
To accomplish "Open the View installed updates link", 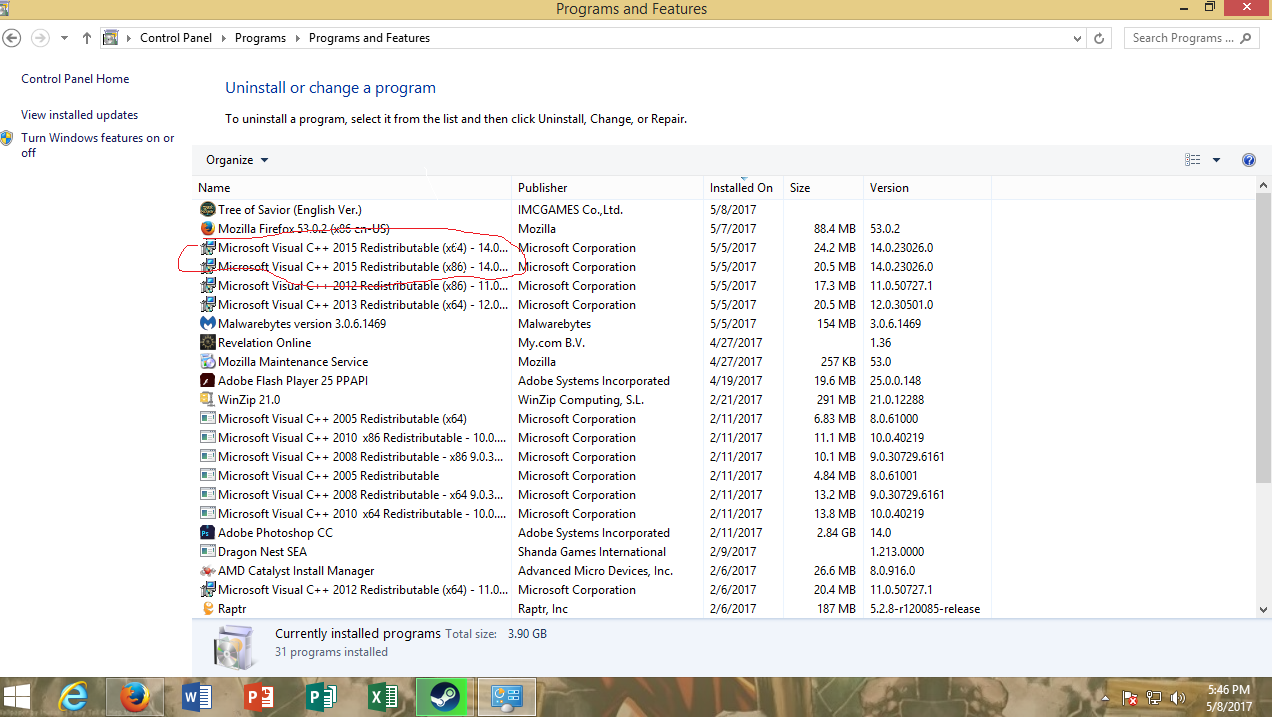I will pos(79,115).
